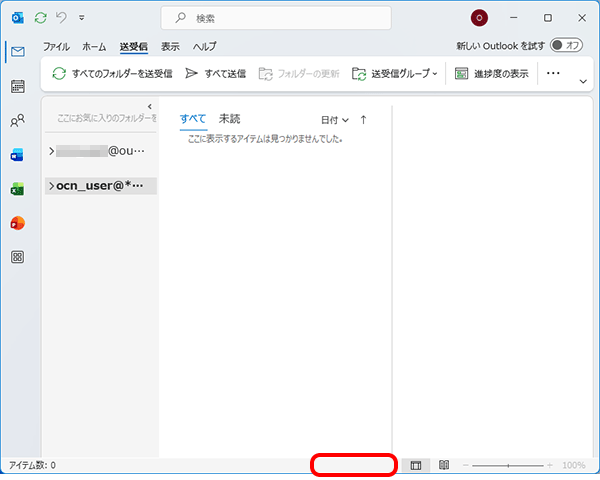The height and width of the screenshot is (480, 600).
Task: Open the 日付 sort dropdown
Action: (x=335, y=120)
